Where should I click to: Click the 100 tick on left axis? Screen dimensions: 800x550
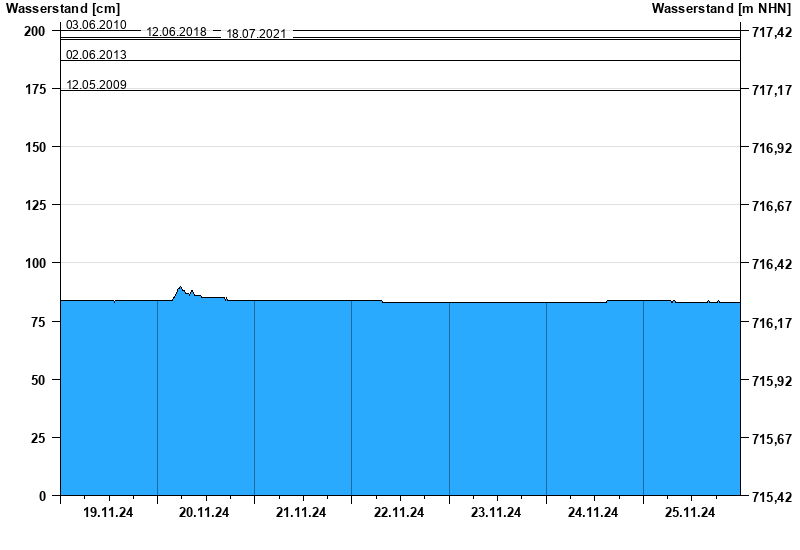(x=35, y=263)
